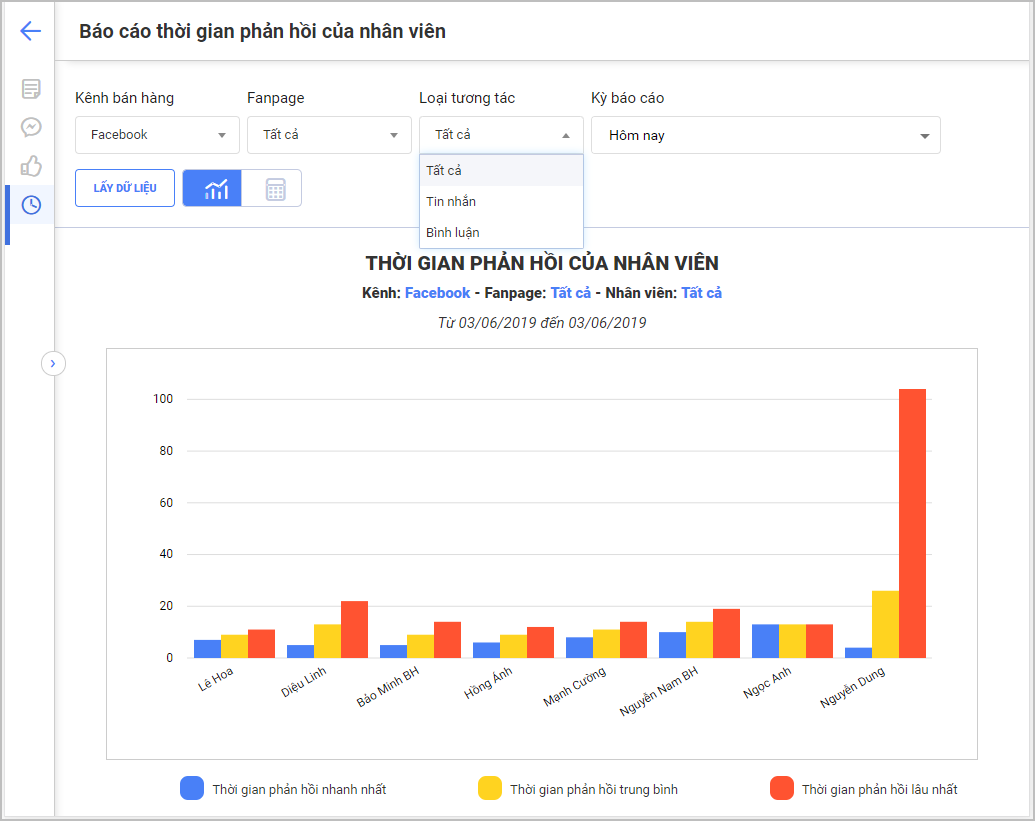
Task: Toggle the blue fastest response legend swatch
Action: click(192, 789)
